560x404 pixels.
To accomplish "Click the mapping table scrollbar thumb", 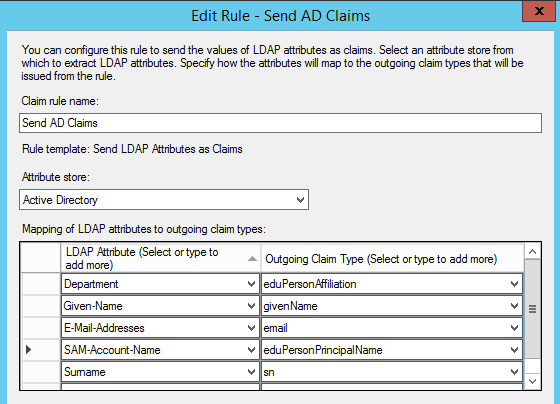I will [532, 309].
